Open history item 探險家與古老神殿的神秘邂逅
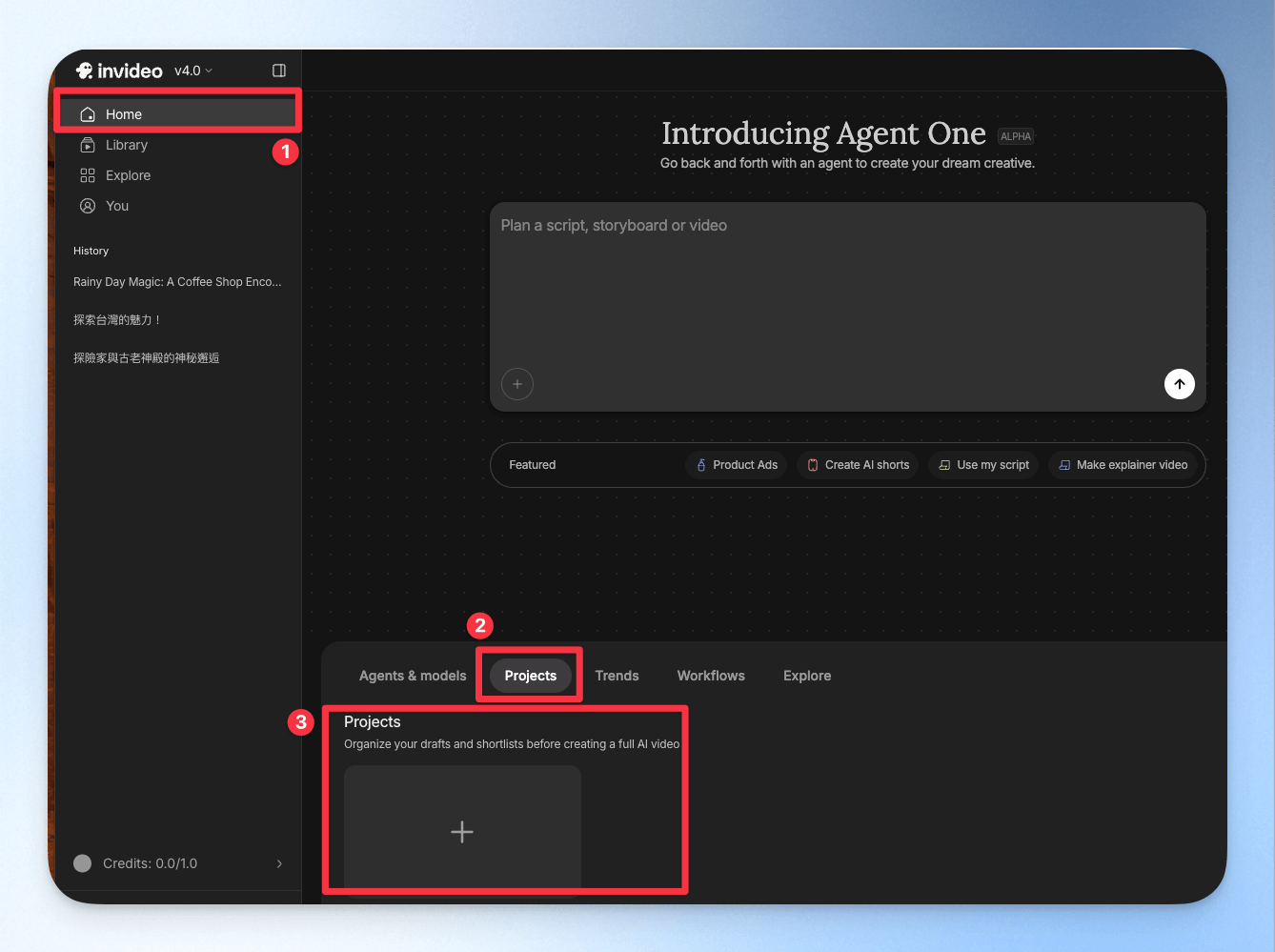The height and width of the screenshot is (952, 1275). coord(147,358)
